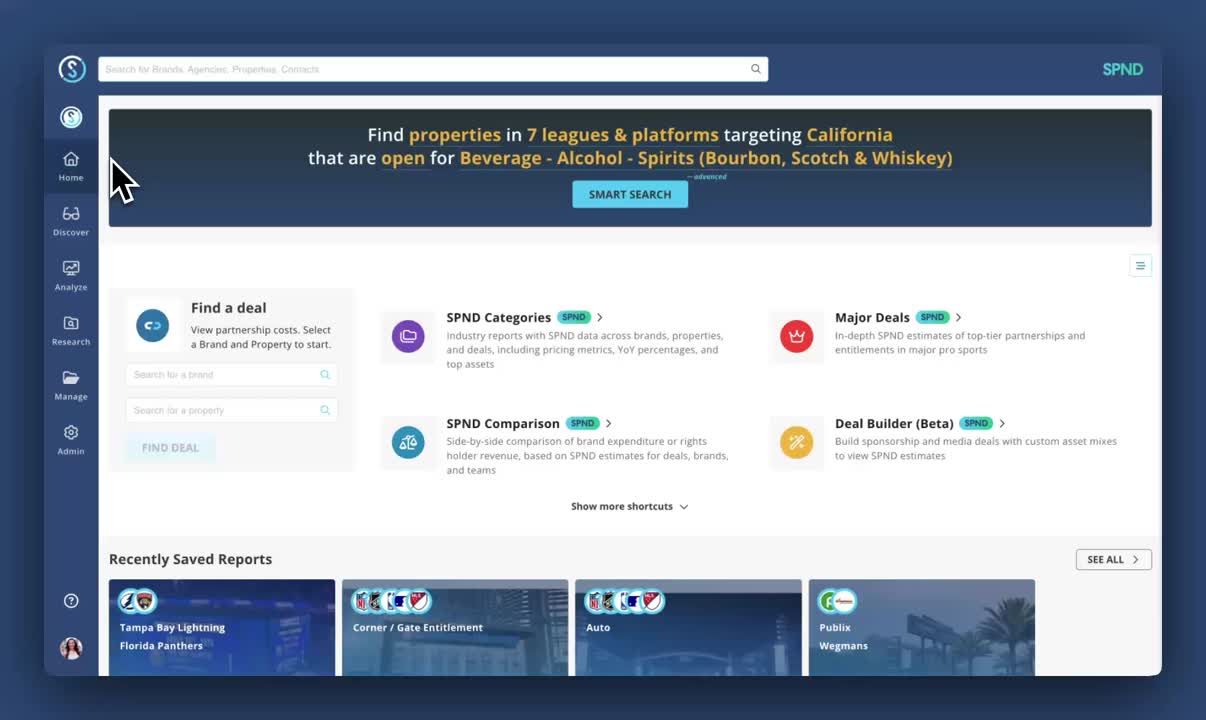The height and width of the screenshot is (720, 1206).
Task: Open the Tampa Bay Lightning / Florida Panthers report
Action: point(222,627)
